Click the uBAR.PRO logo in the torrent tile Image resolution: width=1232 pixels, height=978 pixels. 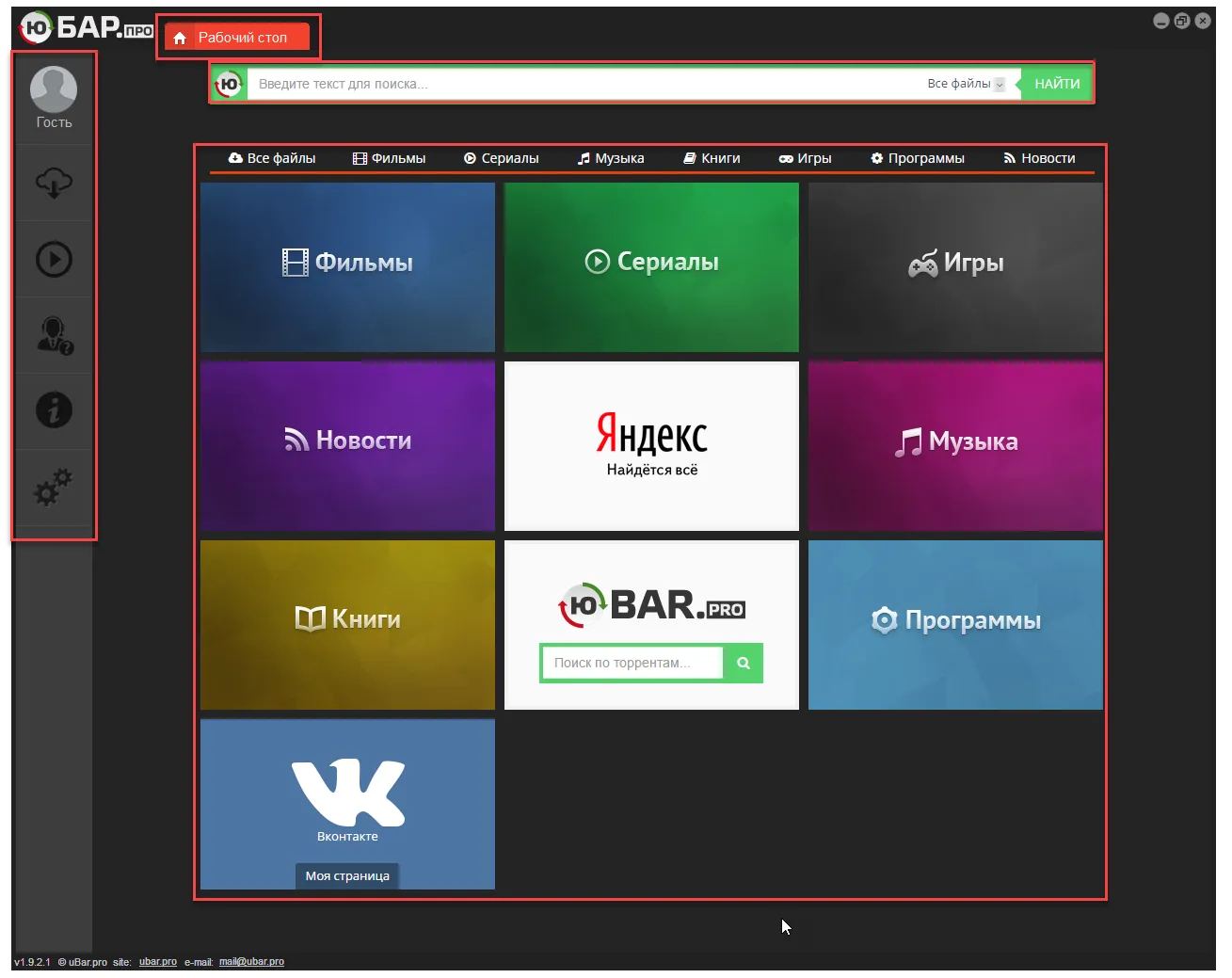tap(651, 605)
